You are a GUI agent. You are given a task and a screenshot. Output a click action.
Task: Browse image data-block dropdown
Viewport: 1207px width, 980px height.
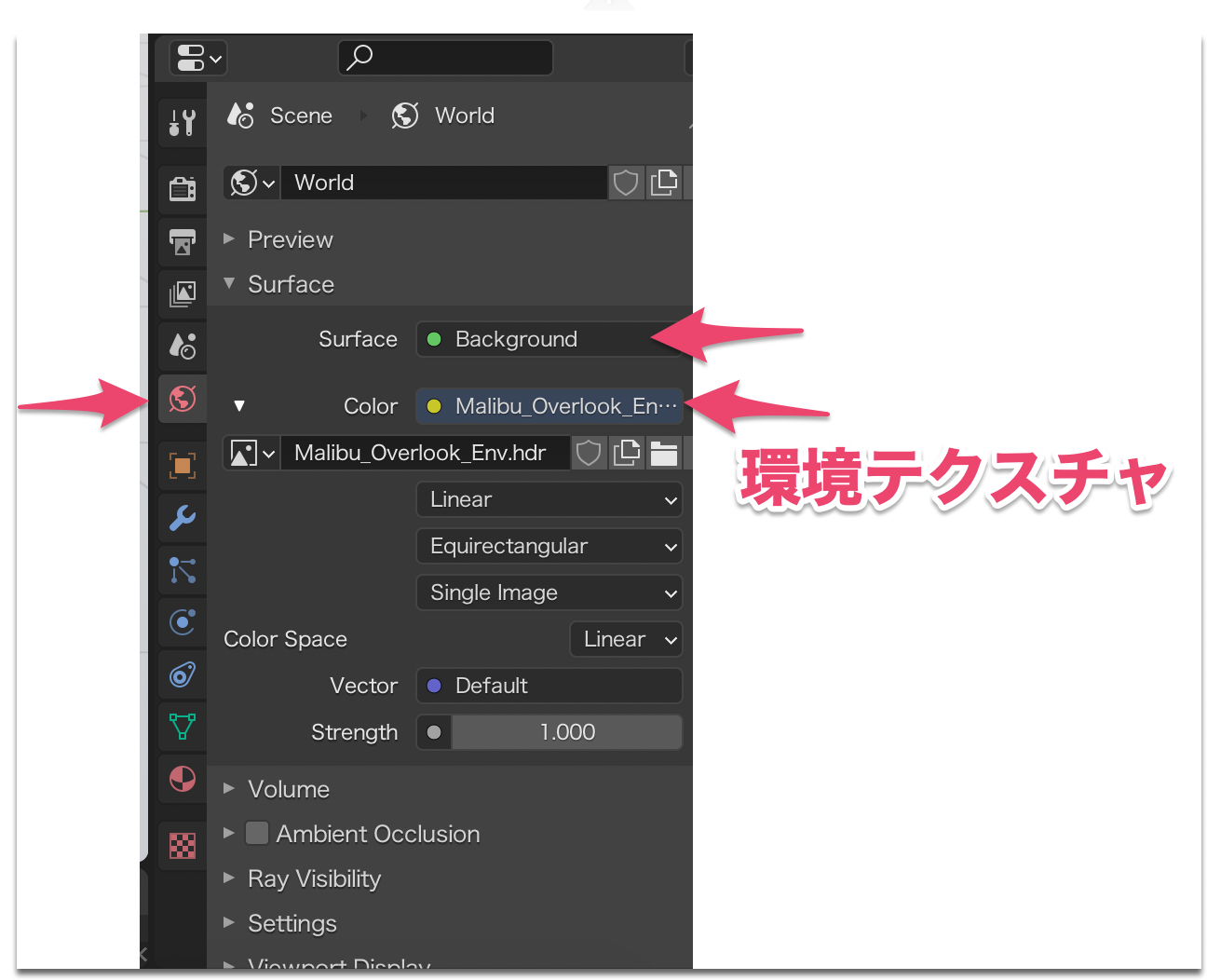252,453
